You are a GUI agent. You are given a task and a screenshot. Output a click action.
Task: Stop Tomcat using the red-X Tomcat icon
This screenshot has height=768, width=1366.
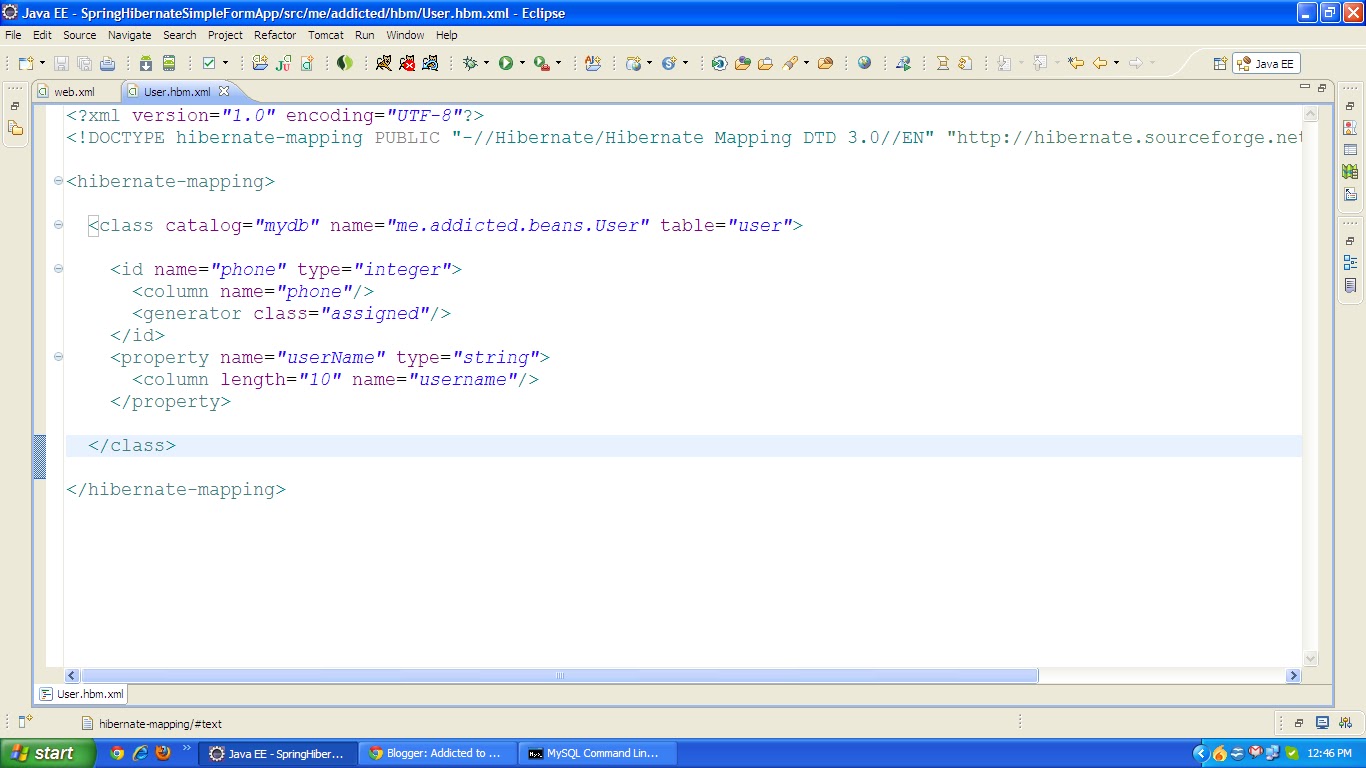[409, 62]
